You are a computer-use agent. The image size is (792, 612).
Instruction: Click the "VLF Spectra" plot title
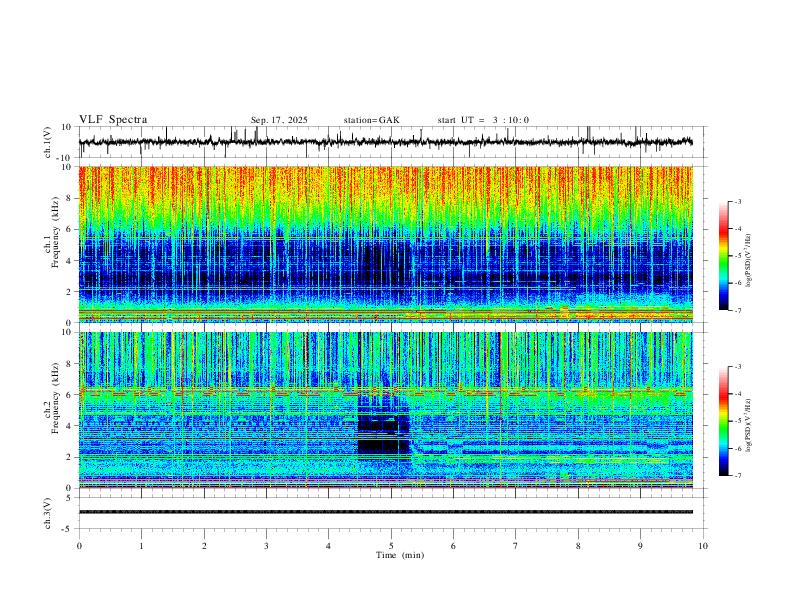point(113,119)
